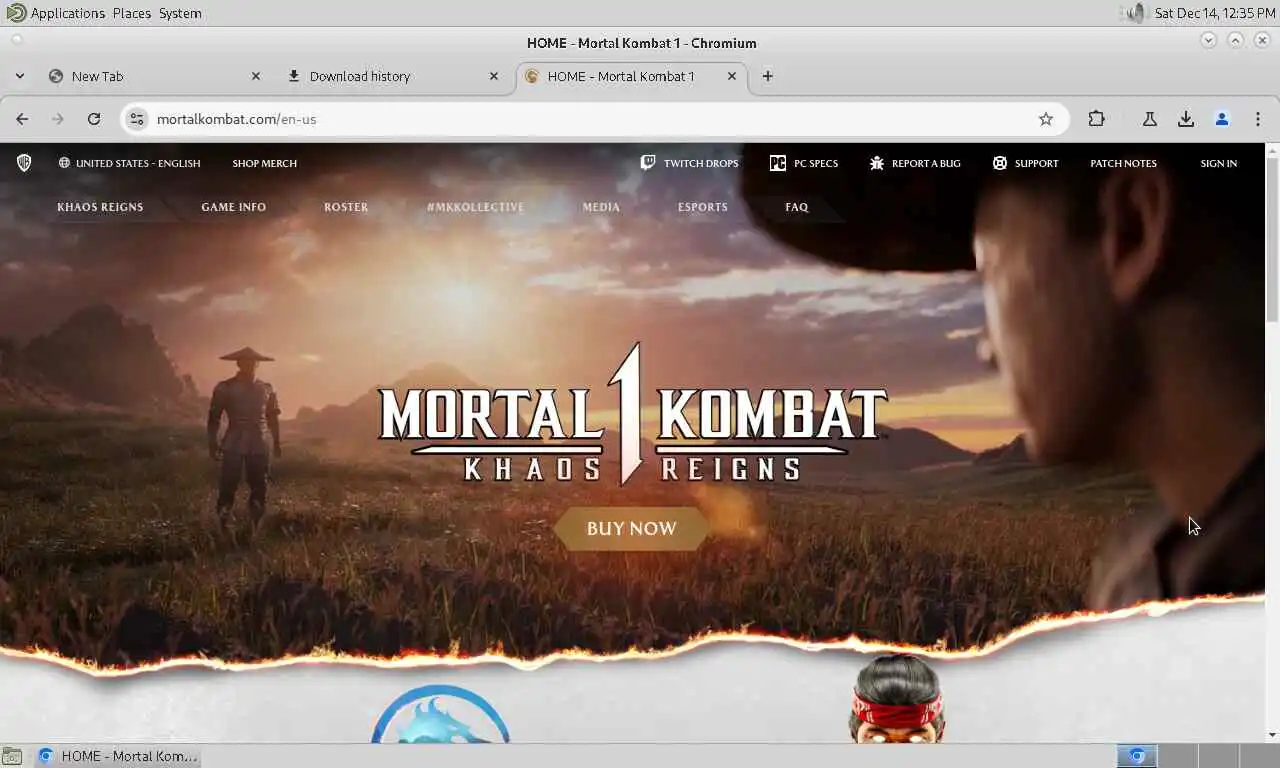Click the Mortal Kombat 1 Khaos Reigns logo
Image resolution: width=1280 pixels, height=768 pixels.
click(632, 414)
